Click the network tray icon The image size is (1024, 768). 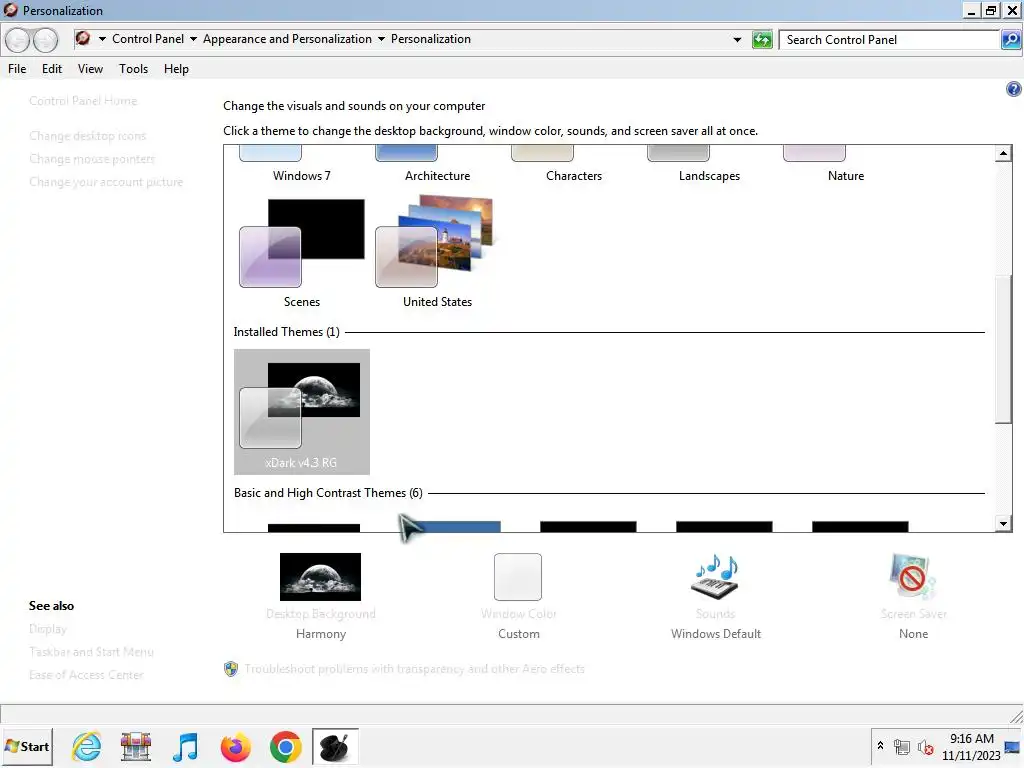(902, 746)
